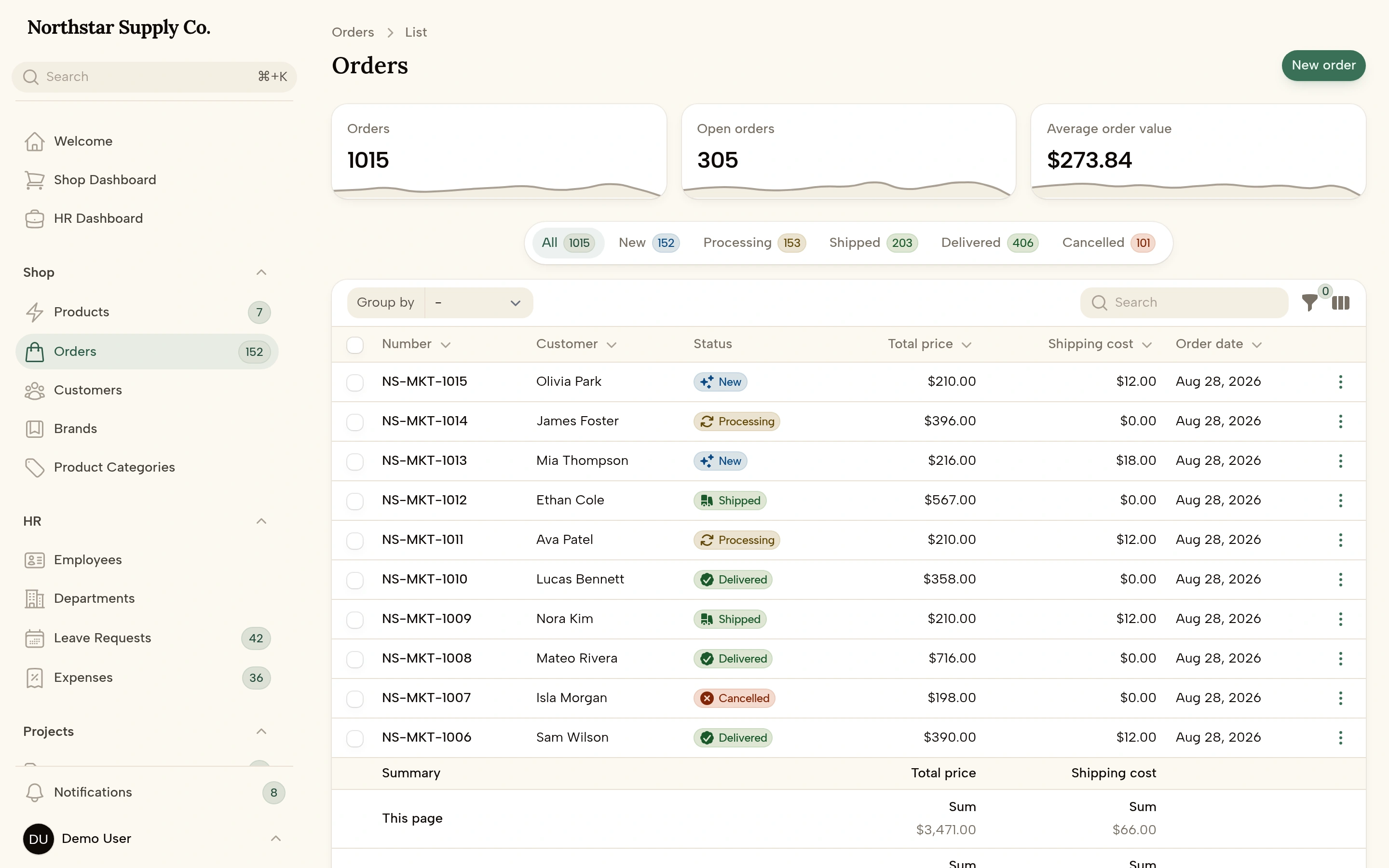
Task: Go to Orders breadcrumb link
Action: (x=353, y=32)
